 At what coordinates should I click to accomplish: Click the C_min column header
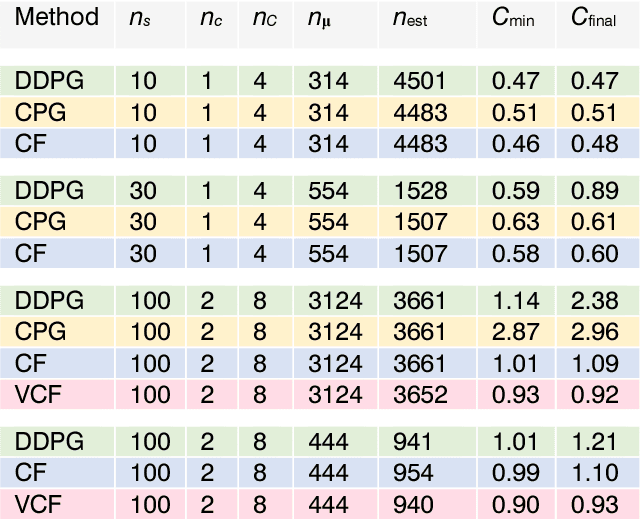[512, 19]
